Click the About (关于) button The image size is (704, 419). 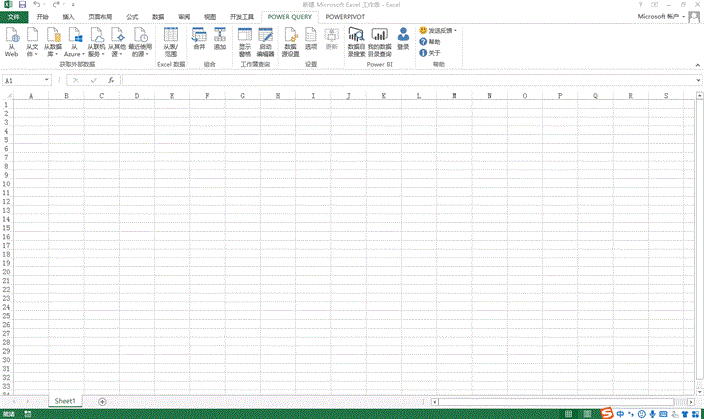(x=432, y=53)
